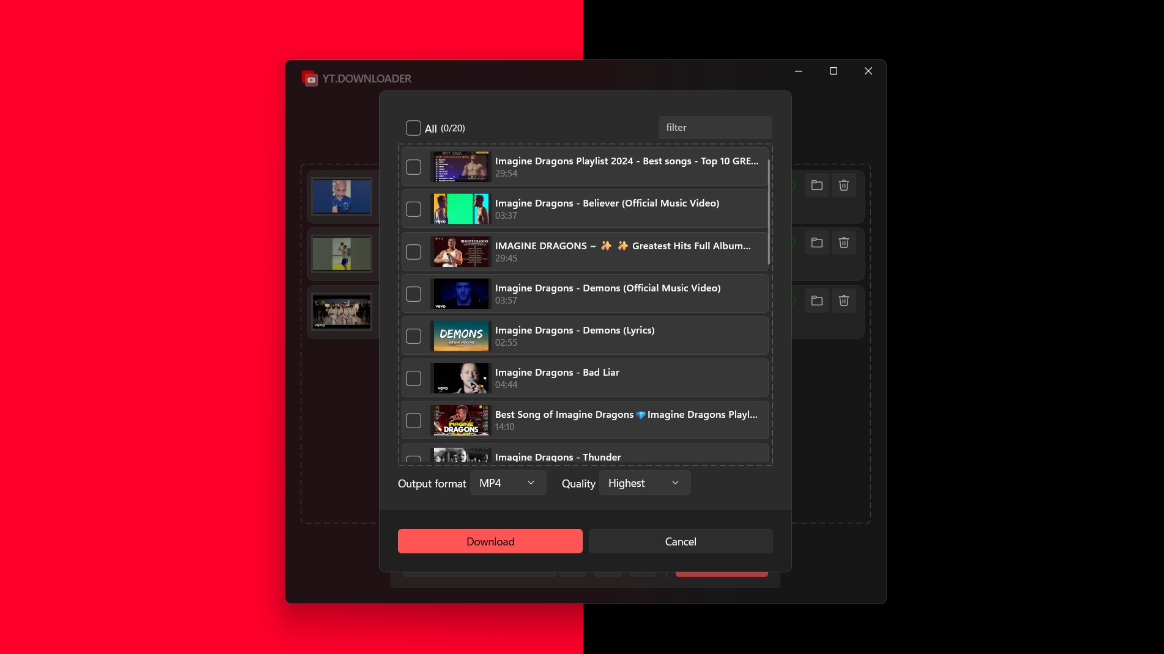Image resolution: width=1164 pixels, height=654 pixels.
Task: Click the Cancel button
Action: (681, 541)
